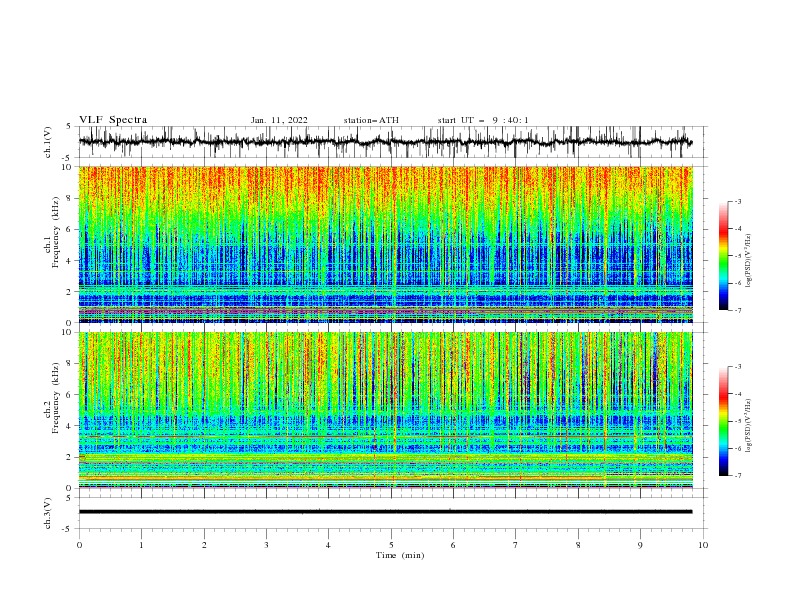The image size is (792, 612).
Task: Click the "5" tick of the ch.1(V) axis
Action: (69, 126)
